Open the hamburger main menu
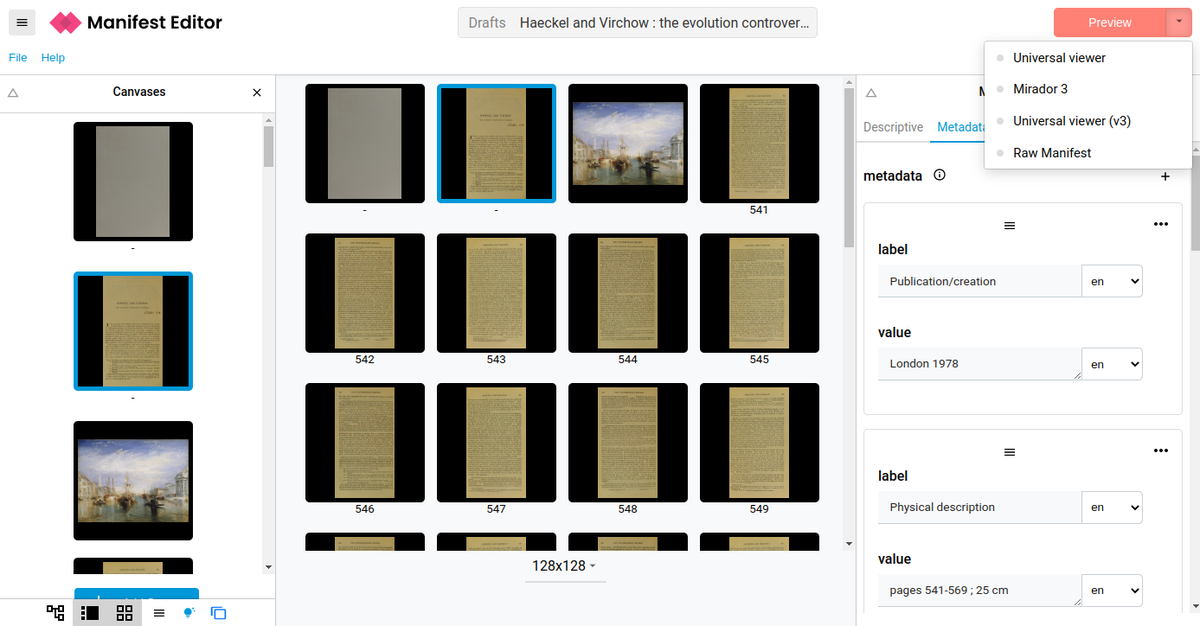This screenshot has height=626, width=1200. point(22,22)
